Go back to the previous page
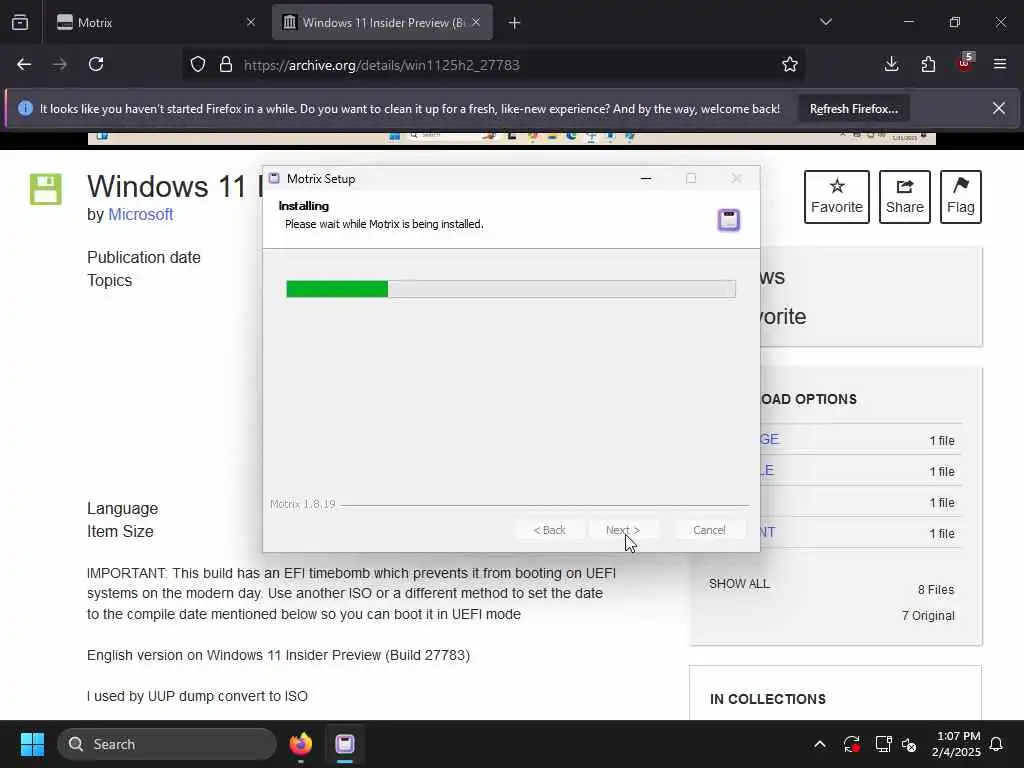The width and height of the screenshot is (1024, 768). (24, 64)
